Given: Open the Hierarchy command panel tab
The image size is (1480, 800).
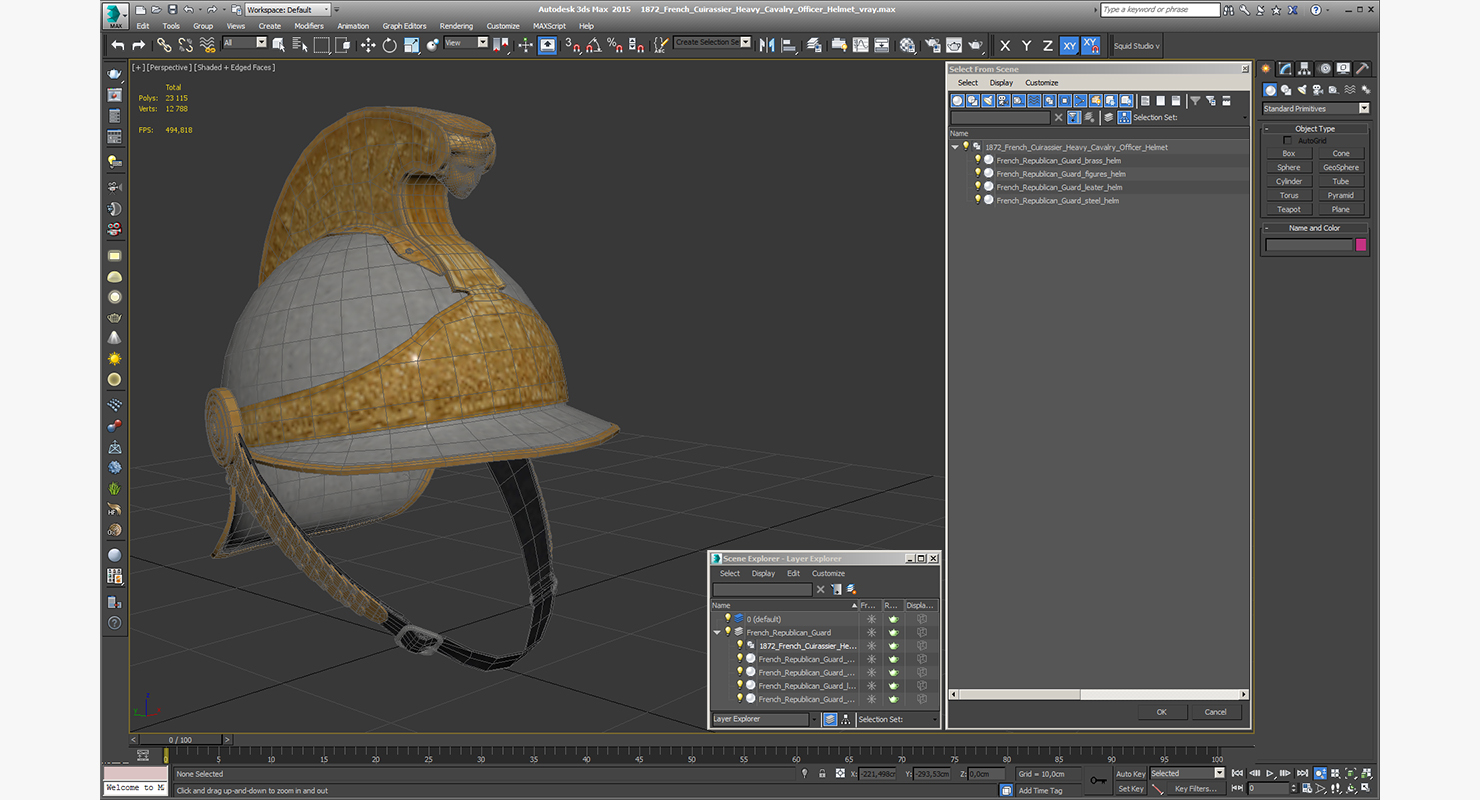Looking at the screenshot, I should click(1305, 69).
